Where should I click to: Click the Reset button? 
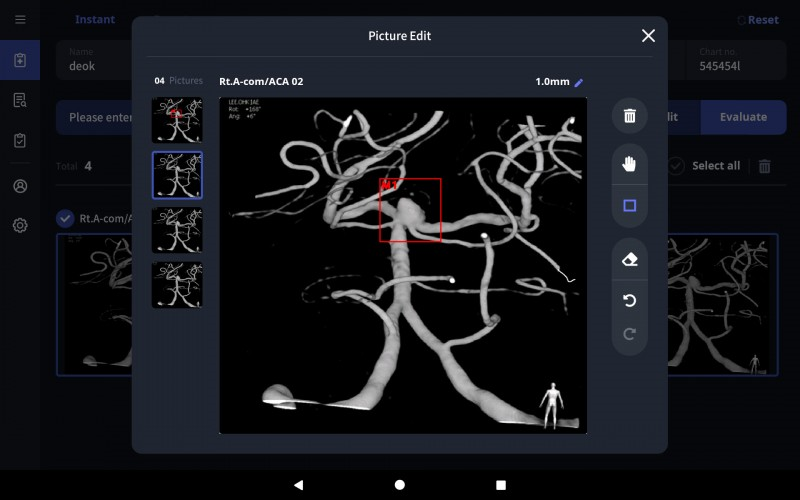tap(757, 20)
